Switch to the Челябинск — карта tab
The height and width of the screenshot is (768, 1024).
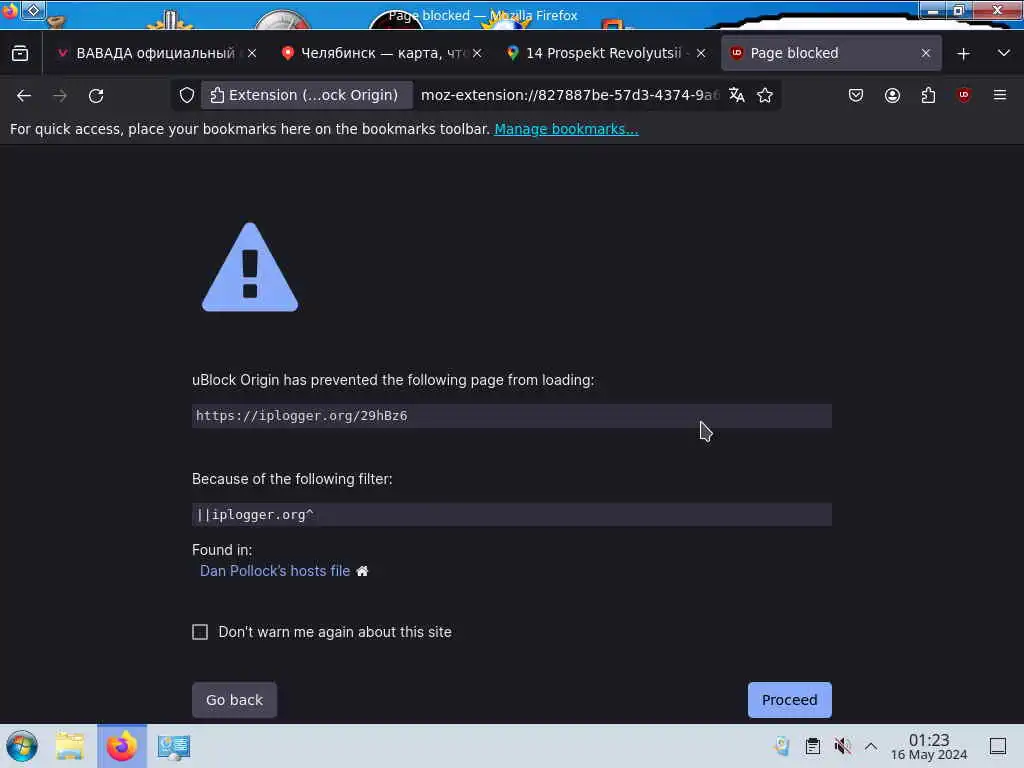[380, 53]
